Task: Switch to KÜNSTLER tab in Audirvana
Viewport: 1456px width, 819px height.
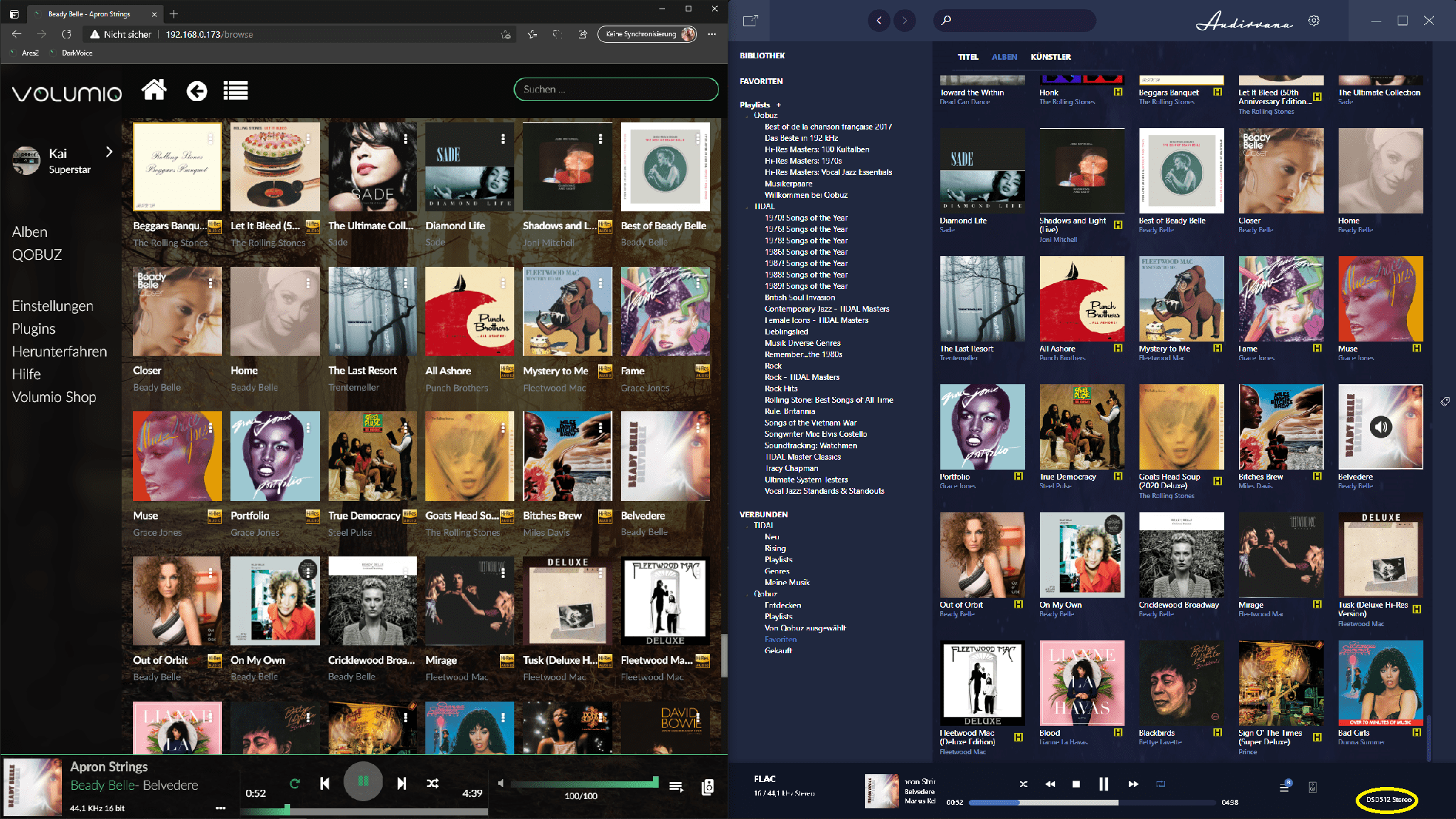Action: (1051, 57)
